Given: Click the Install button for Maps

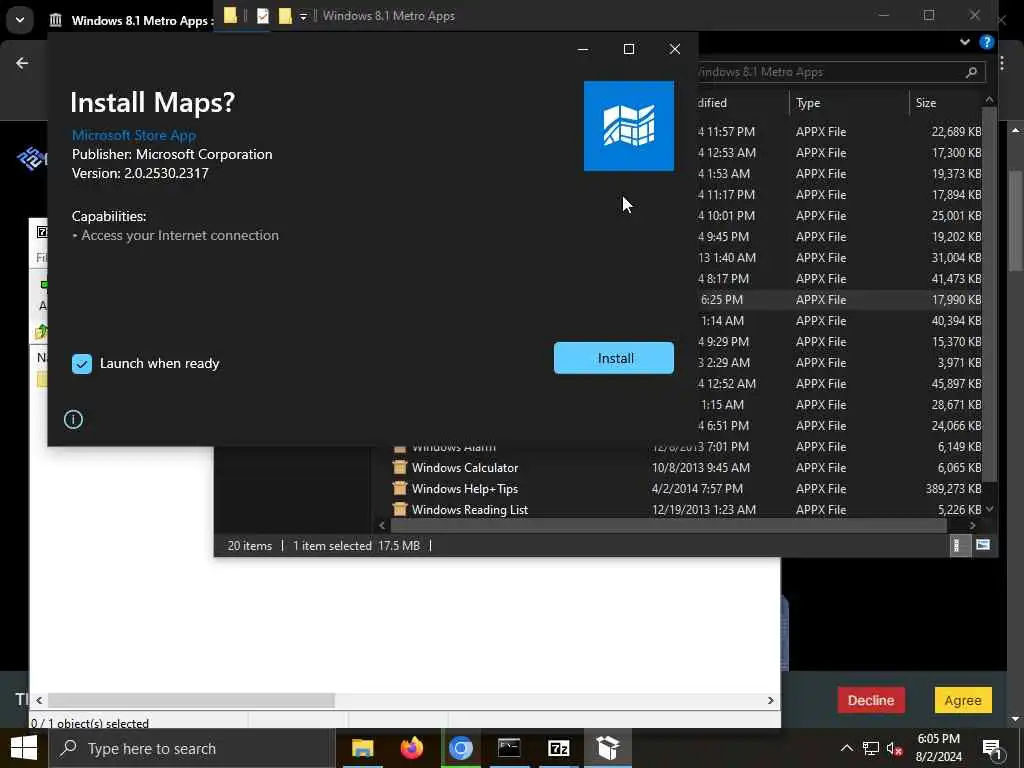Looking at the screenshot, I should coord(613,358).
